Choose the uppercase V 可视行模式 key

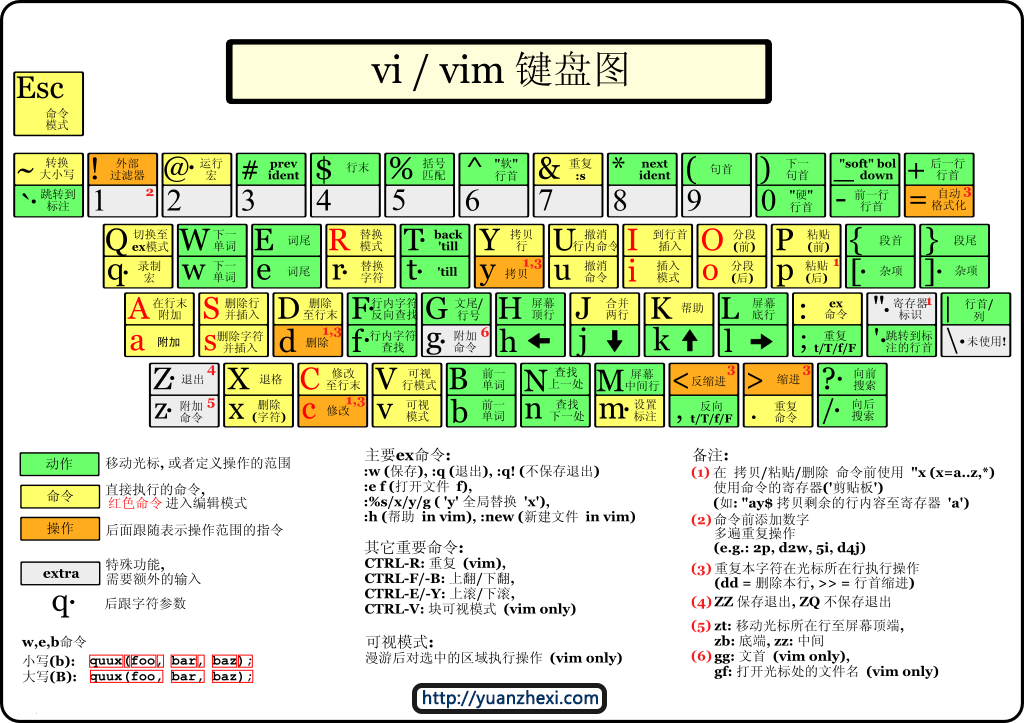(407, 379)
